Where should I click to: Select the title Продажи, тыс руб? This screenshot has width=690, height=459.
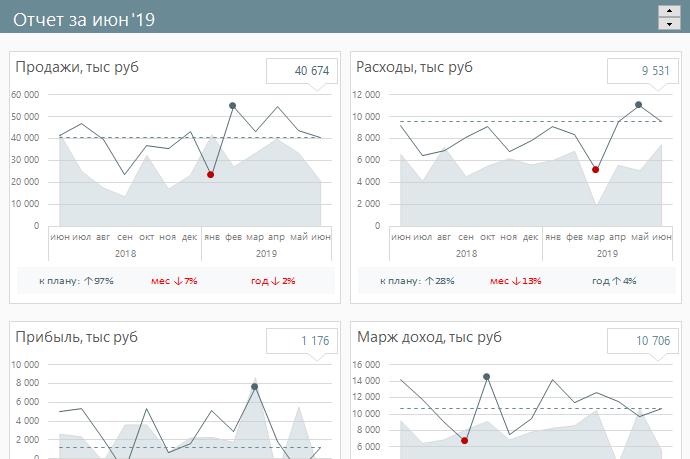(x=77, y=67)
